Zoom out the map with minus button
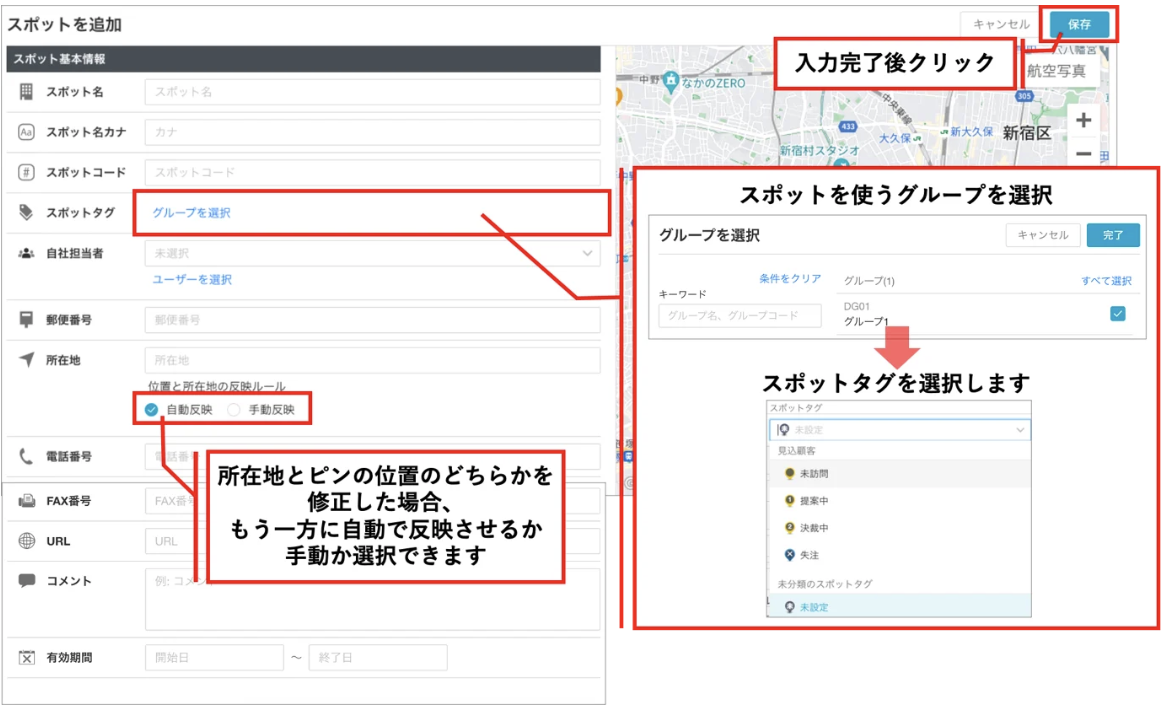The height and width of the screenshot is (712, 1170). coord(1083,154)
